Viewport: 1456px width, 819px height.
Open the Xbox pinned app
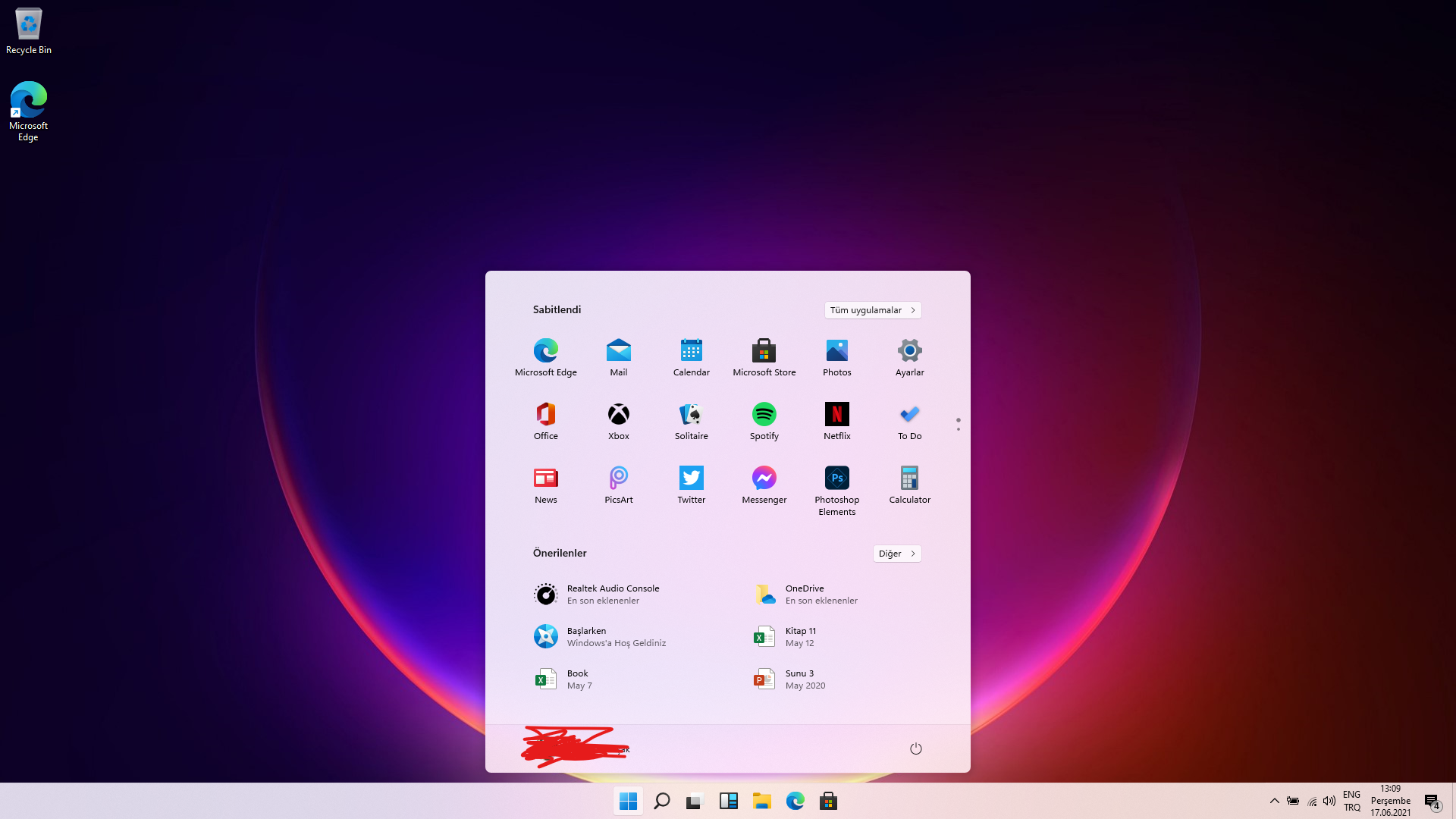618,415
